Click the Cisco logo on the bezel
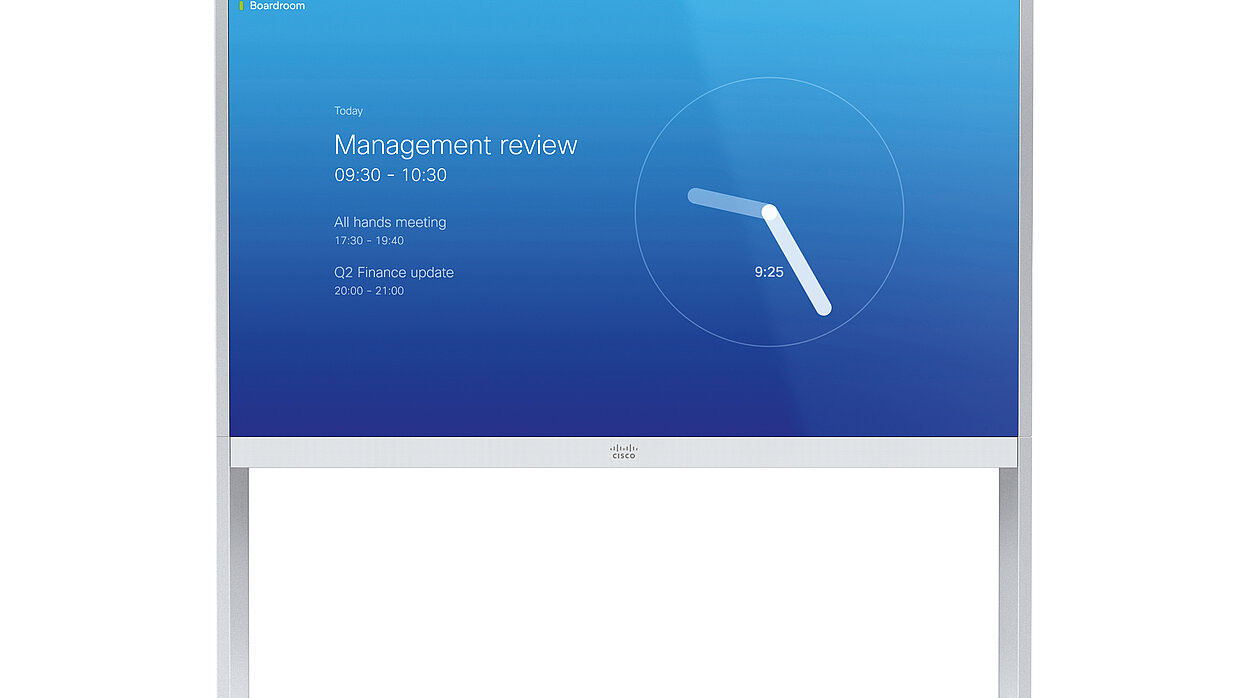Viewport: 1240px width, 698px height. [623, 452]
